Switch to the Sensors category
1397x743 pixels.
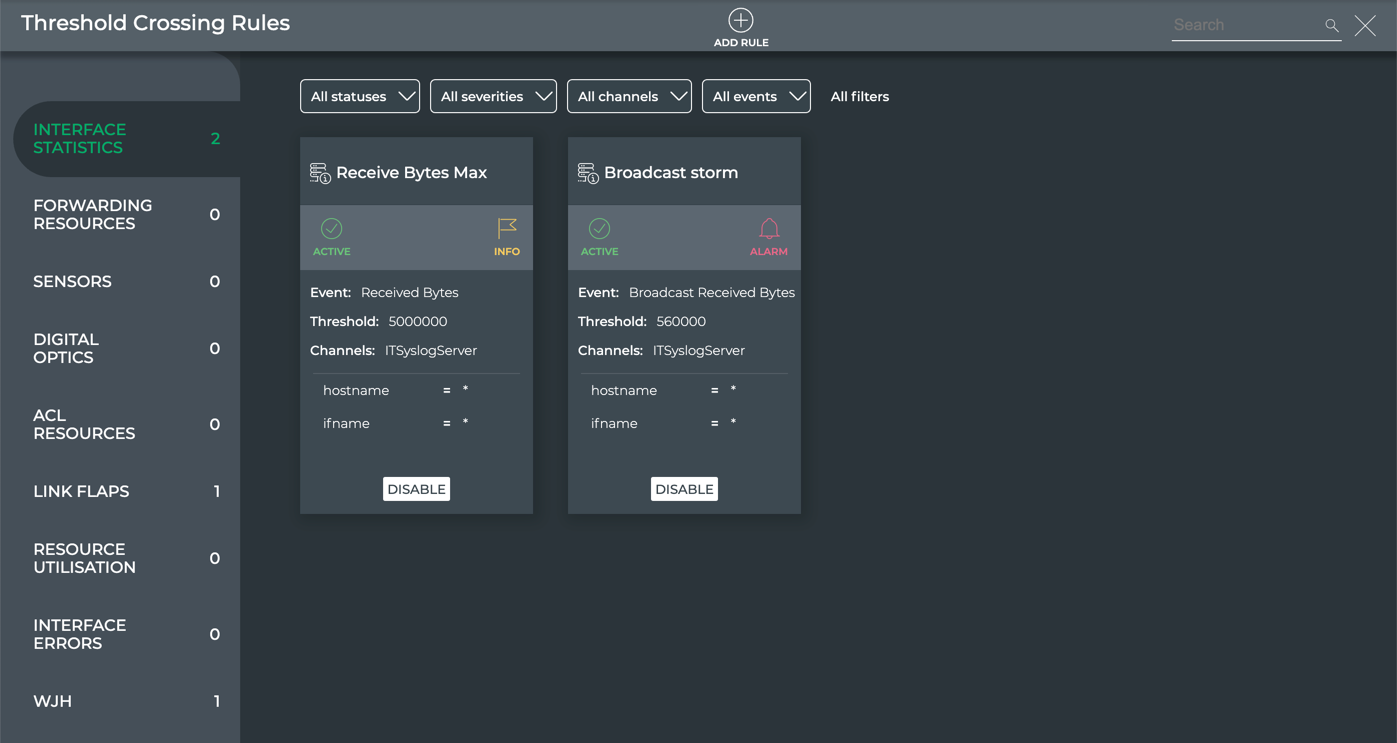(x=73, y=282)
